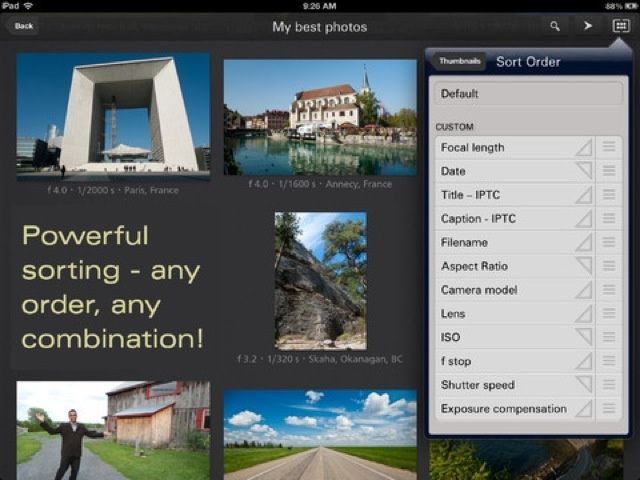Viewport: 640px width, 480px height.
Task: Open the Paris arch photo thumbnail
Action: pyautogui.click(x=113, y=116)
